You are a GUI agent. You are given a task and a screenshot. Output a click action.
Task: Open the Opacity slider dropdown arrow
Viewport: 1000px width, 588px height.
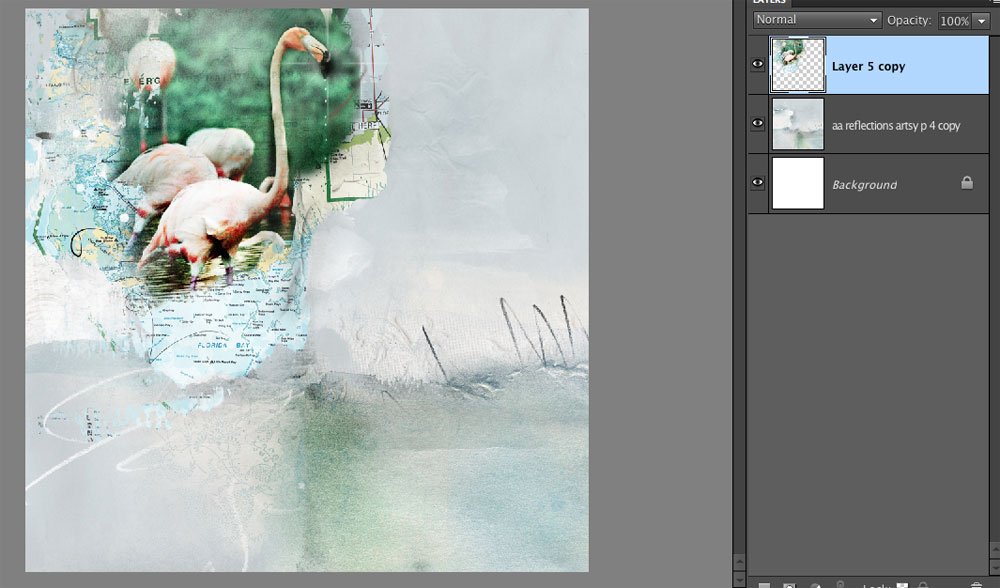pos(982,20)
